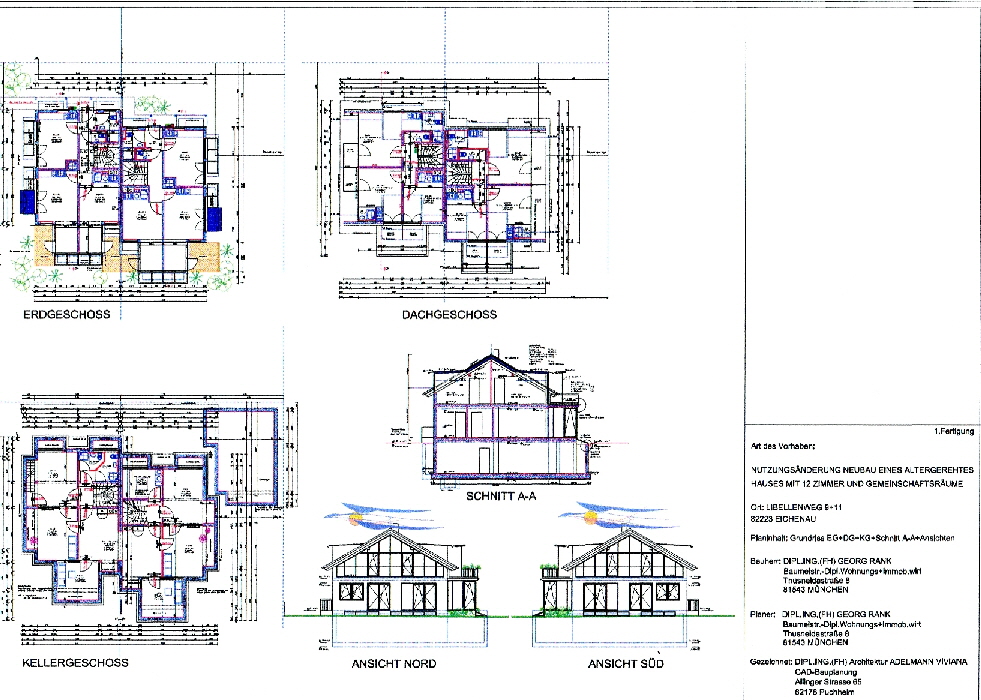
Task: Click the ANSICHT SÜD caption
Action: 626,664
